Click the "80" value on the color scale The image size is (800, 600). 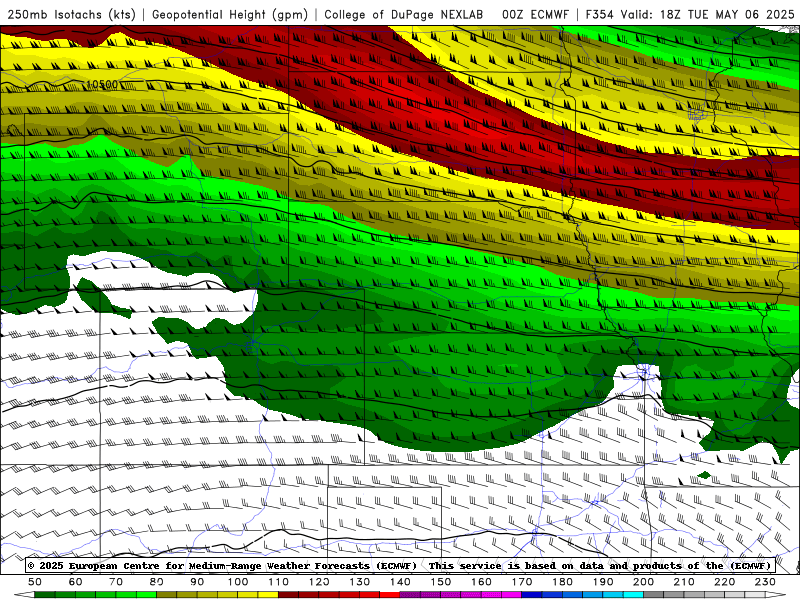tap(157, 582)
